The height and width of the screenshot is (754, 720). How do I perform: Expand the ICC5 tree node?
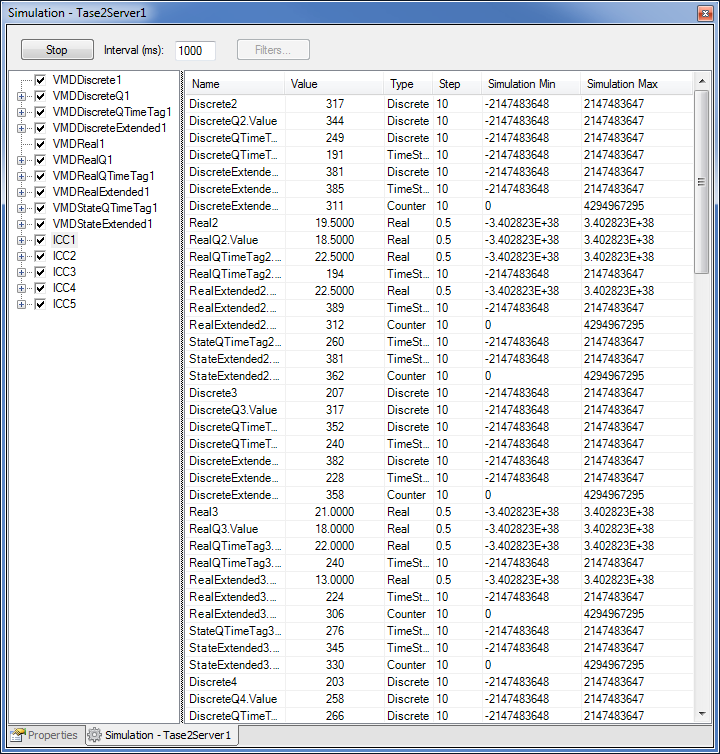[x=22, y=304]
